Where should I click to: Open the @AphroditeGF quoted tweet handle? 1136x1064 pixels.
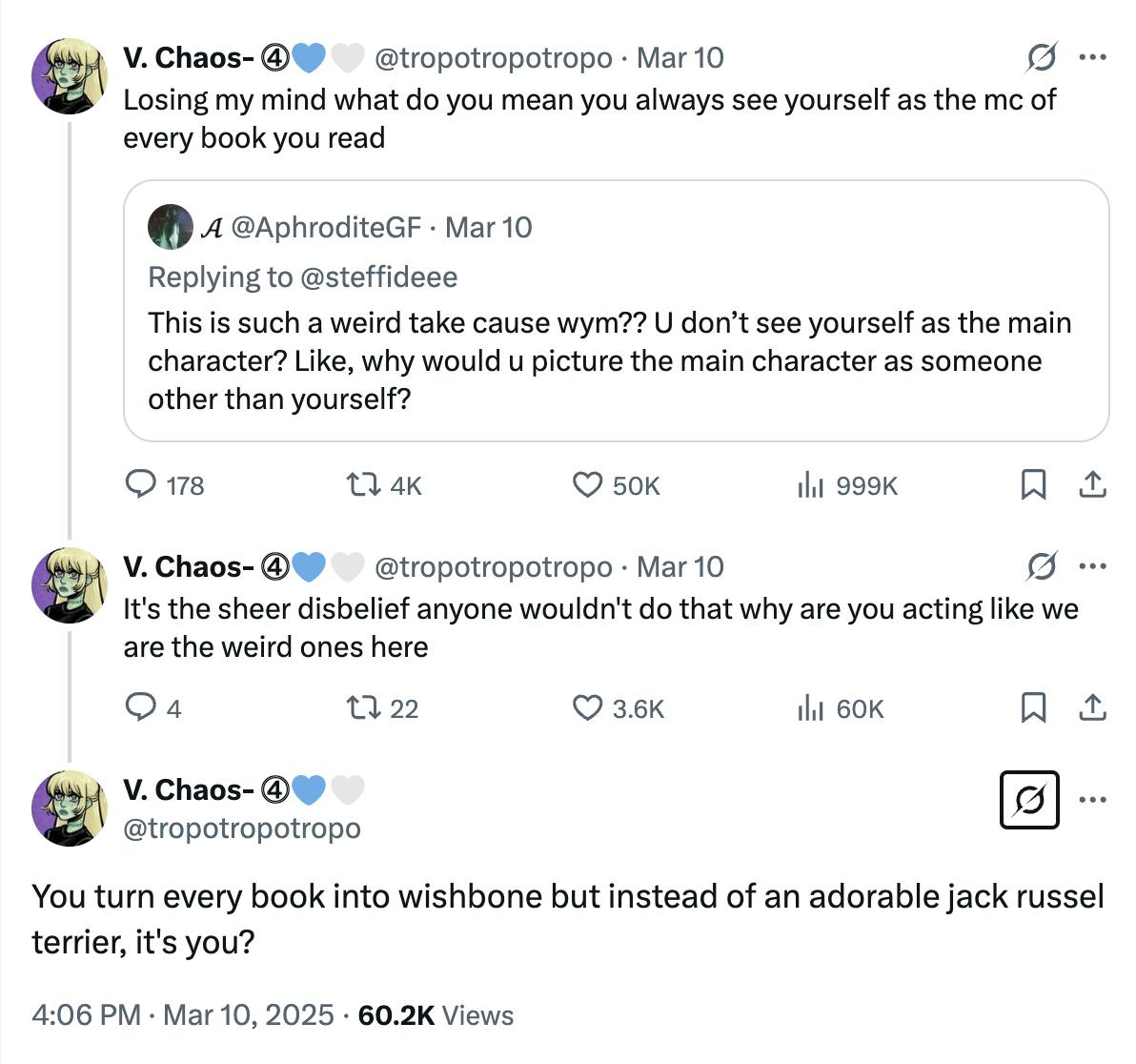tap(326, 227)
